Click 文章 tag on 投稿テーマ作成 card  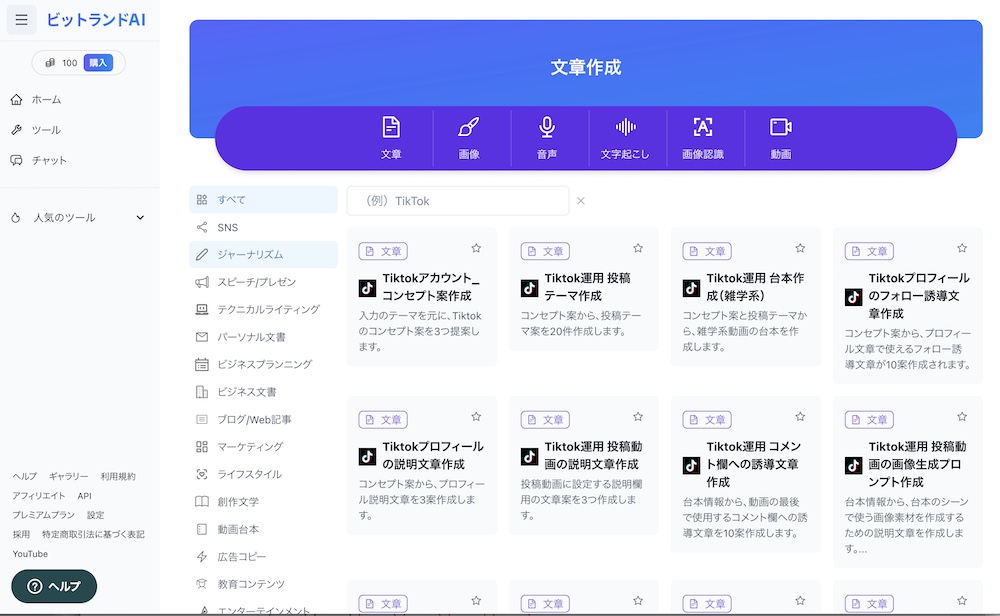[545, 251]
